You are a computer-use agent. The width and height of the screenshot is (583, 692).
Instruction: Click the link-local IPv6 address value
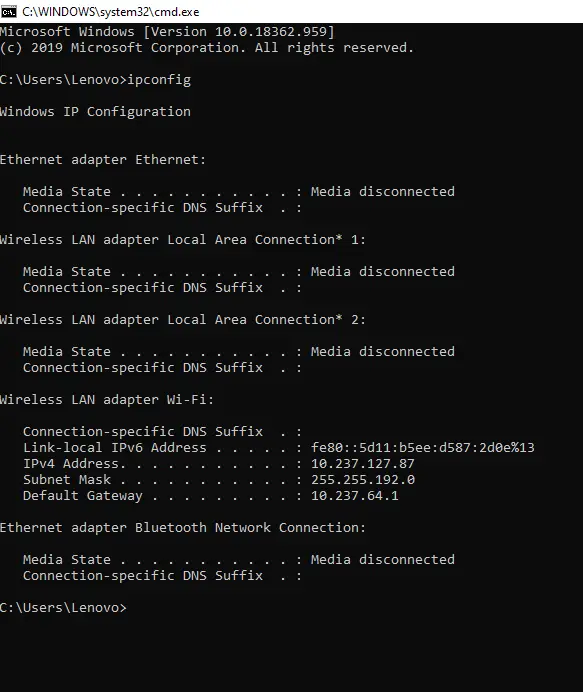[x=423, y=448]
